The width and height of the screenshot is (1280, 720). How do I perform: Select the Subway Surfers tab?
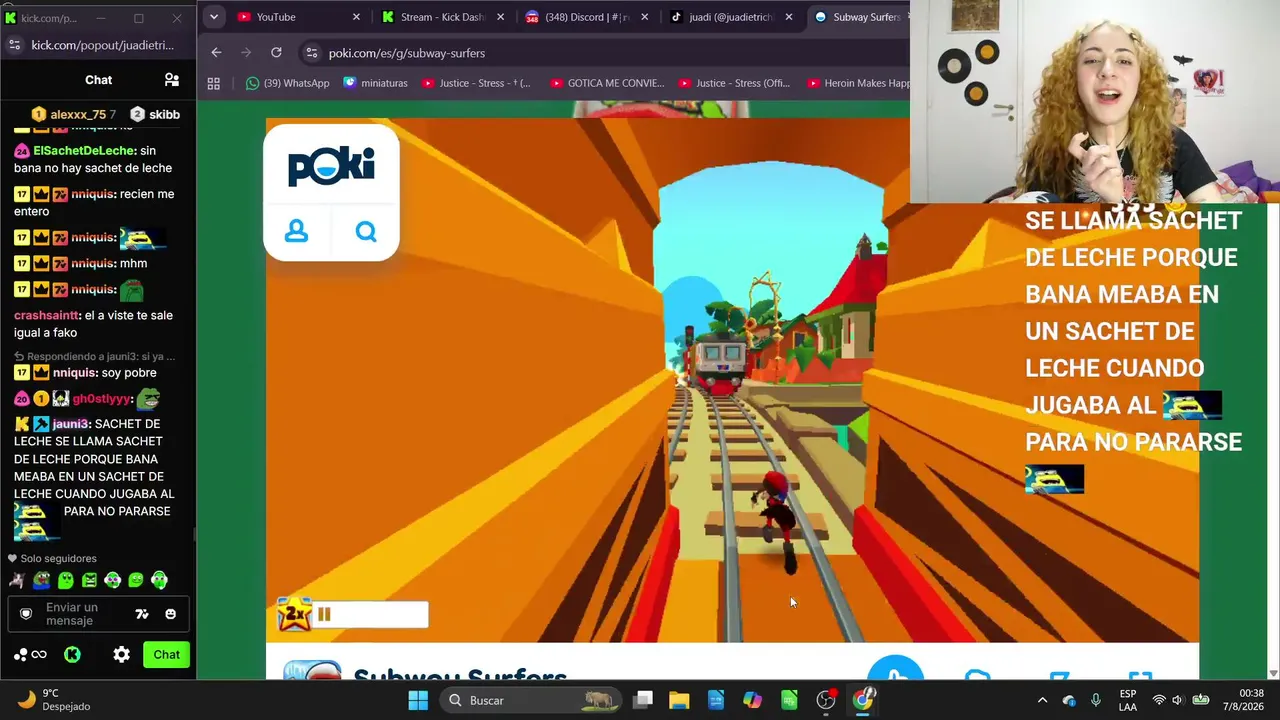pos(858,17)
